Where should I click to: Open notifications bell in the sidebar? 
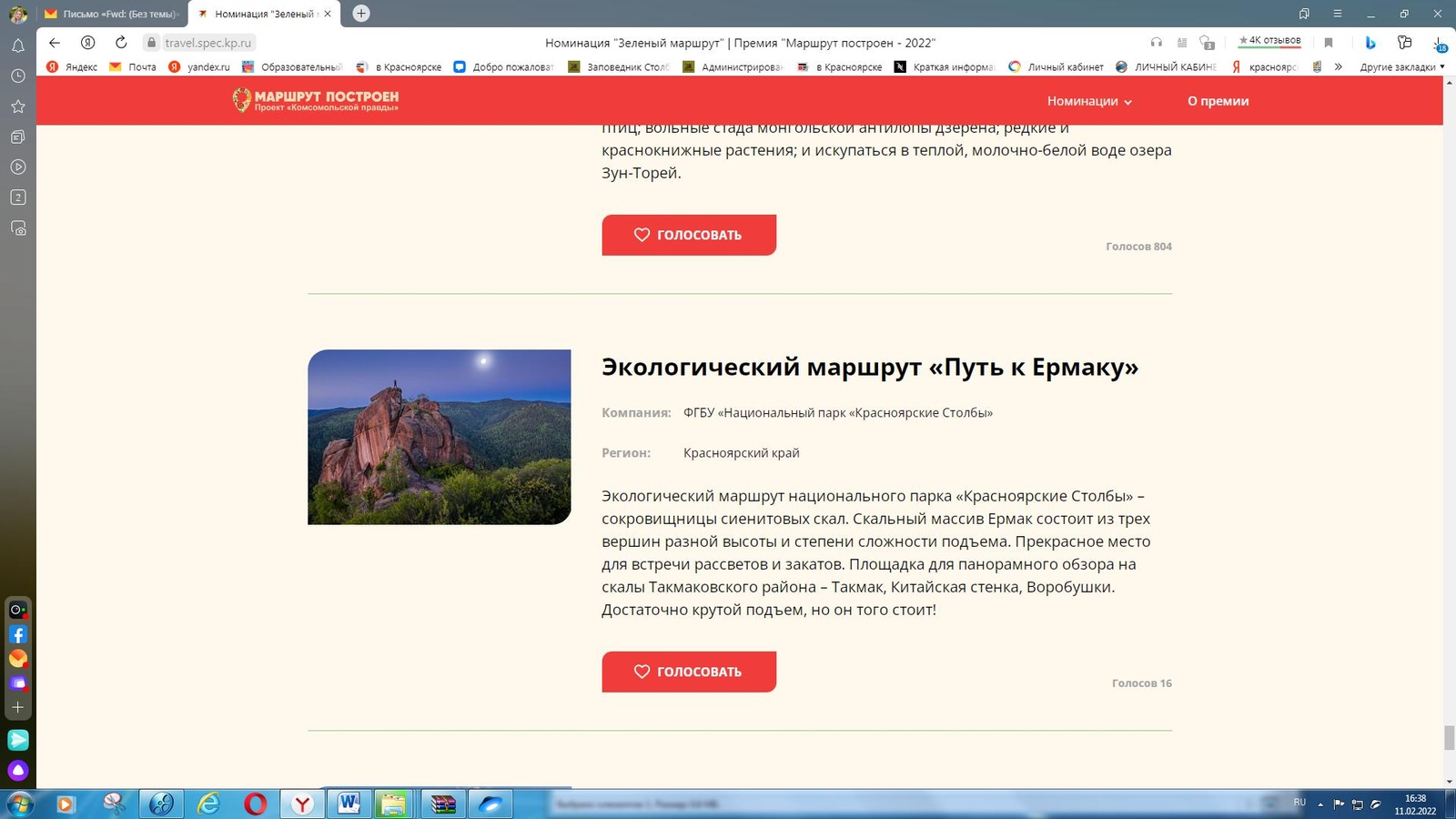pyautogui.click(x=18, y=45)
